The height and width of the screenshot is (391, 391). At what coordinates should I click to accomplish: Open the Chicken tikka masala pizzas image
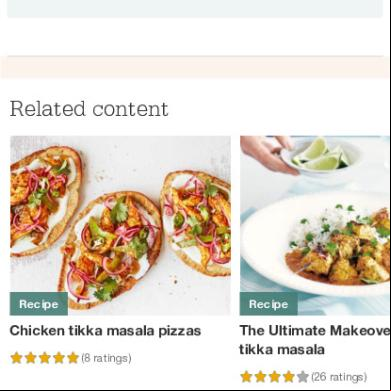120,225
